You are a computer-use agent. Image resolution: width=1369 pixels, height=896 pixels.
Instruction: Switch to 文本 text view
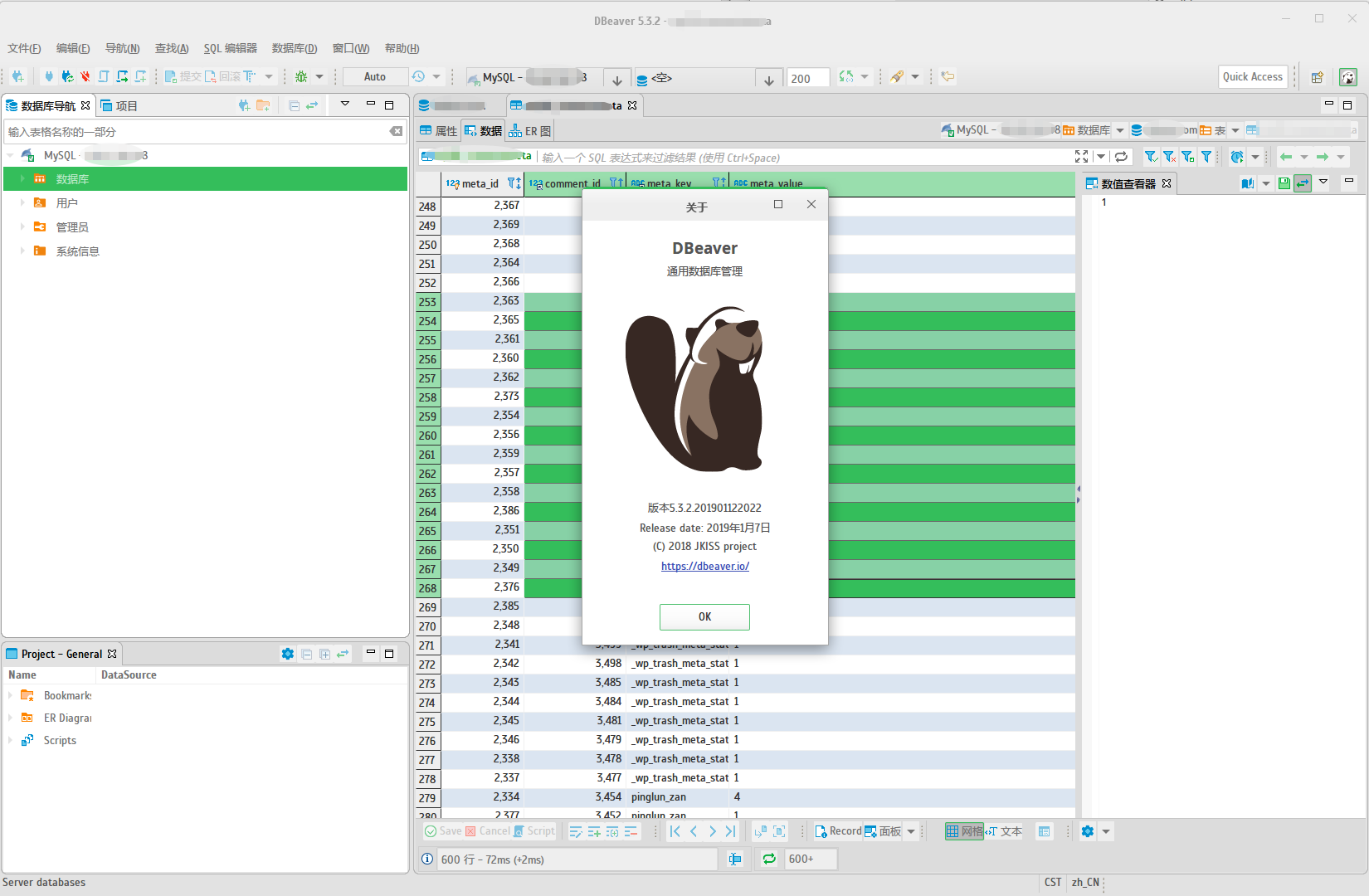click(x=1004, y=830)
